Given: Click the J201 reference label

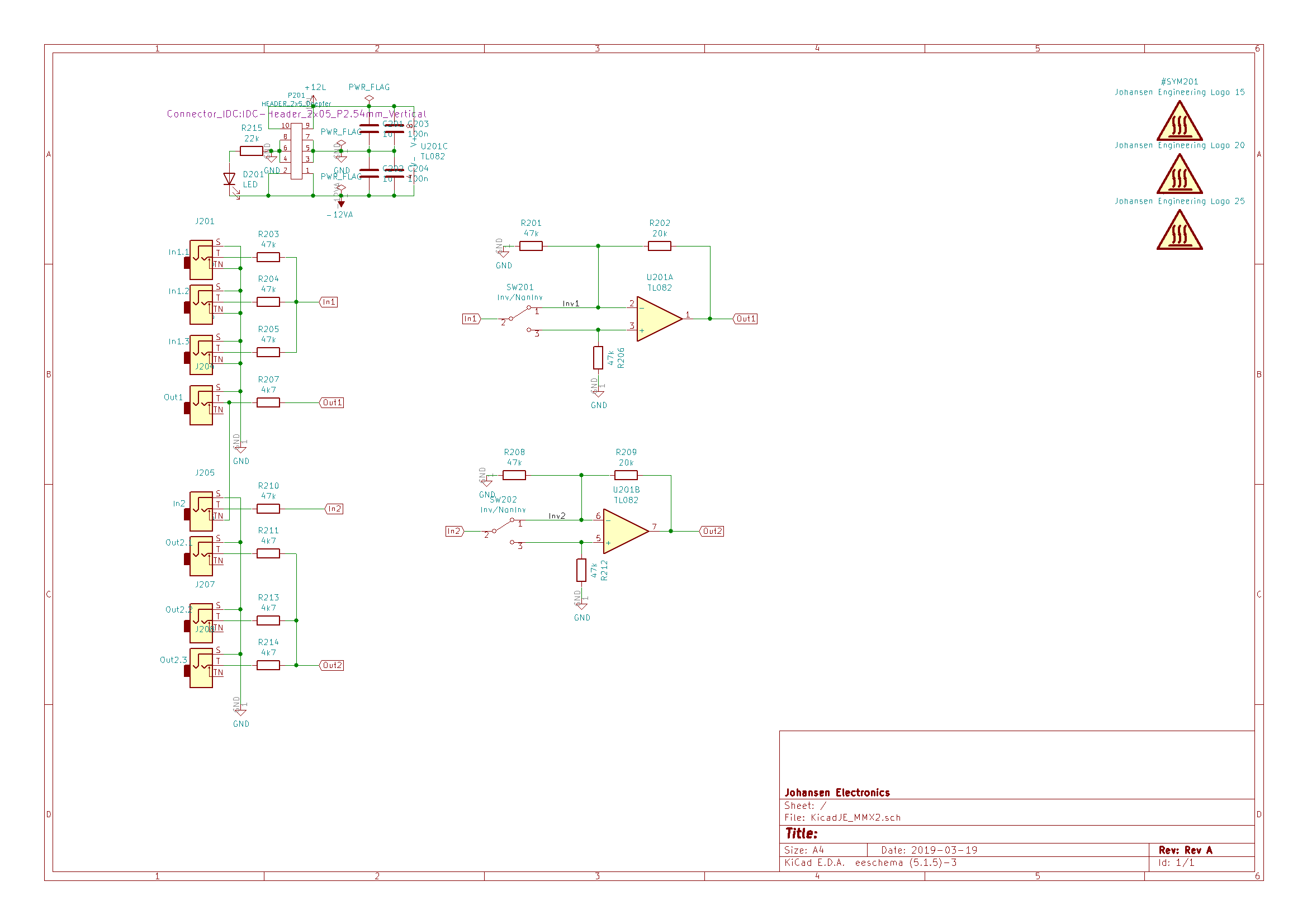Looking at the screenshot, I should (205, 221).
